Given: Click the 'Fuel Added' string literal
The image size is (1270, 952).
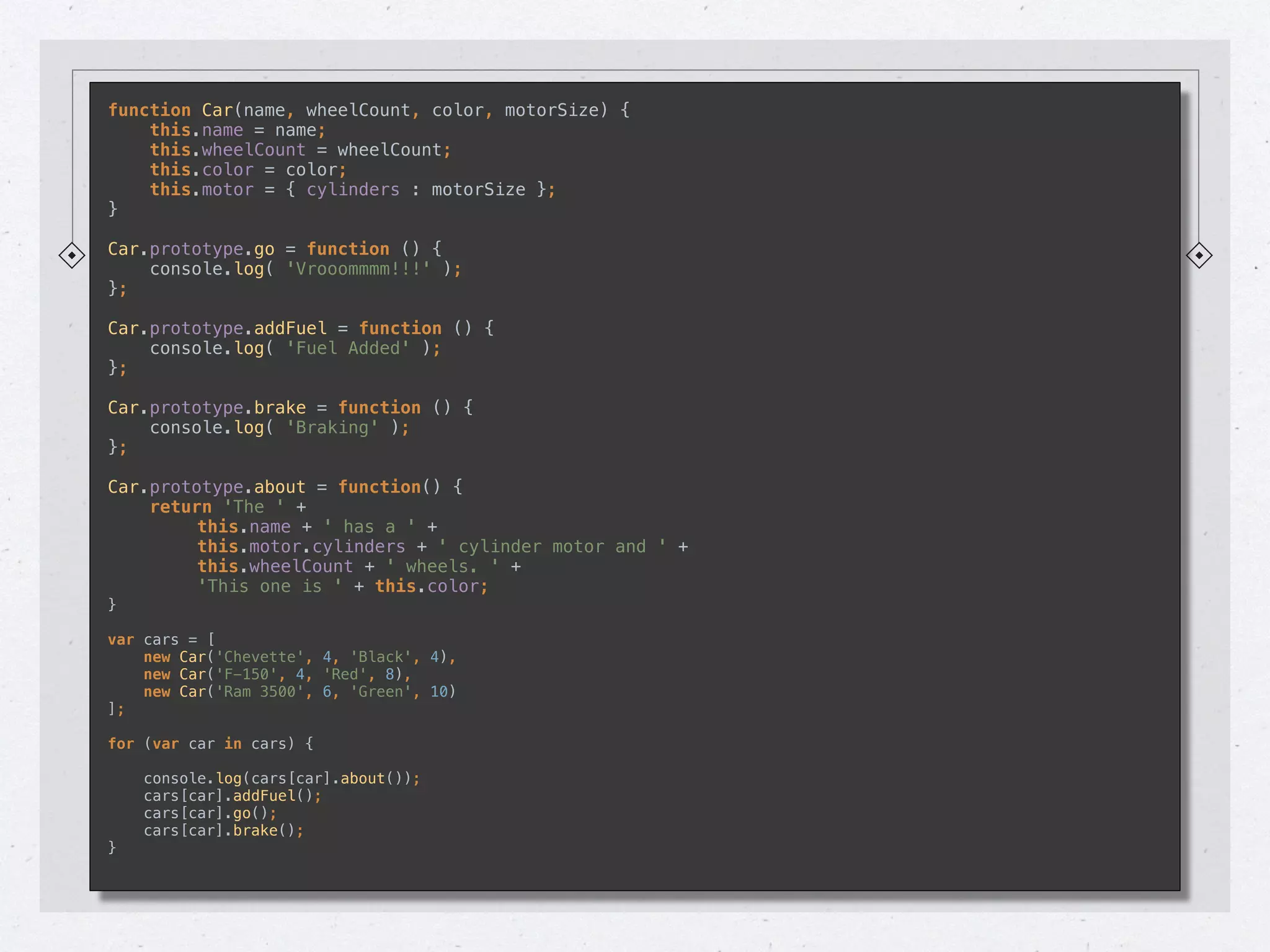Looking at the screenshot, I should click(347, 348).
